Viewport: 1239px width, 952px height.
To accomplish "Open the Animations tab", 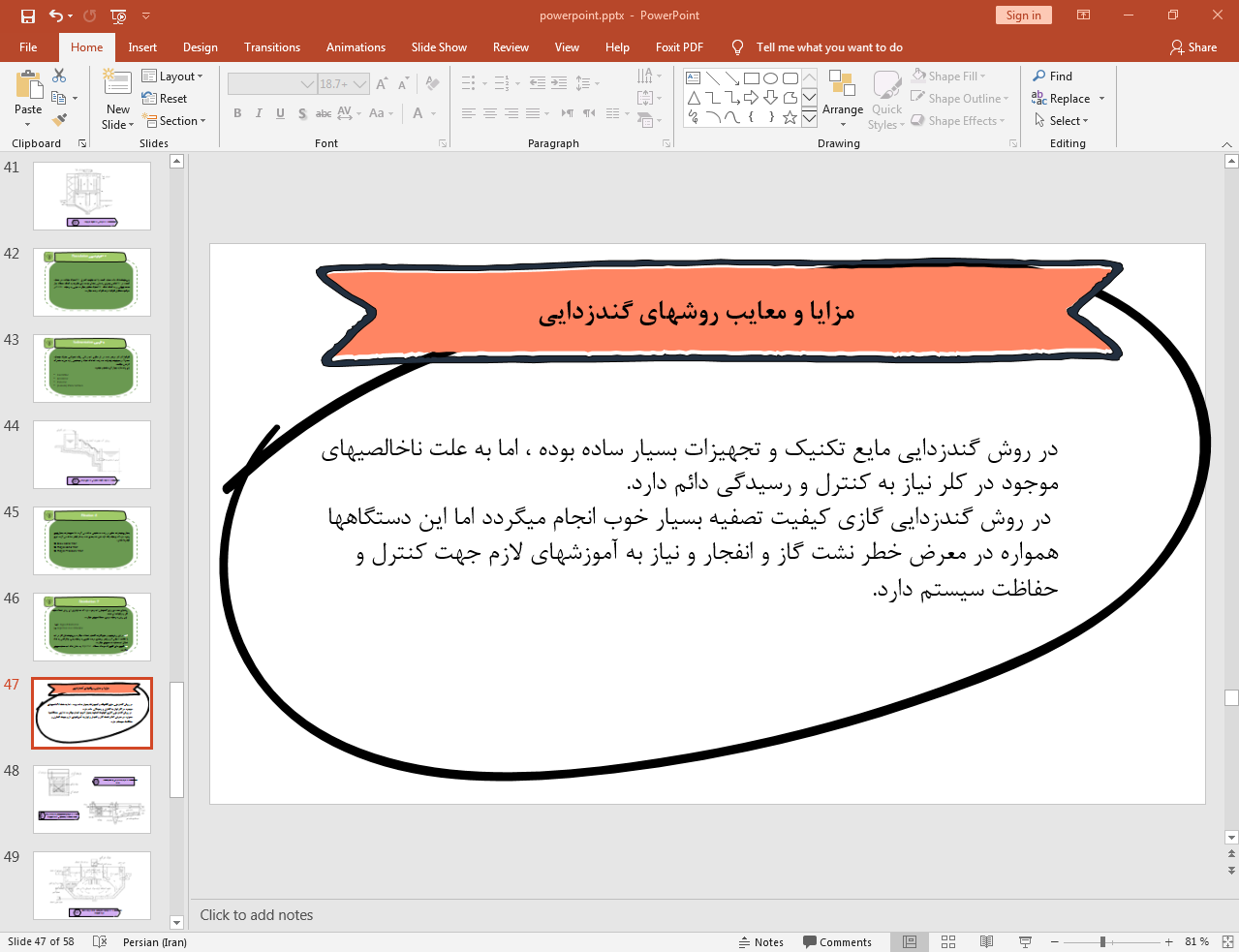I will tap(356, 47).
